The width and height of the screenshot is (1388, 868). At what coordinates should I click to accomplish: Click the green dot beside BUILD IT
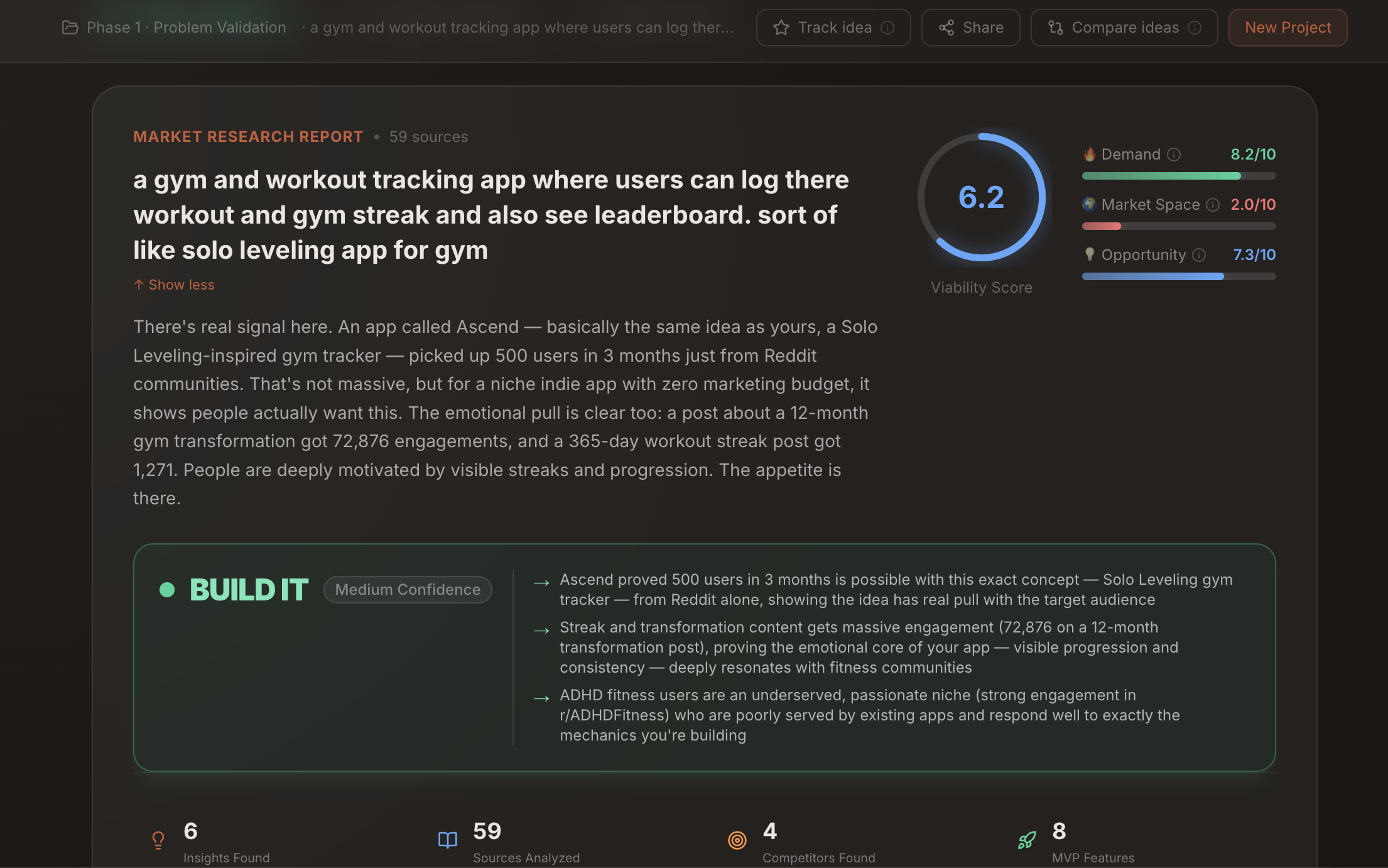[167, 590]
